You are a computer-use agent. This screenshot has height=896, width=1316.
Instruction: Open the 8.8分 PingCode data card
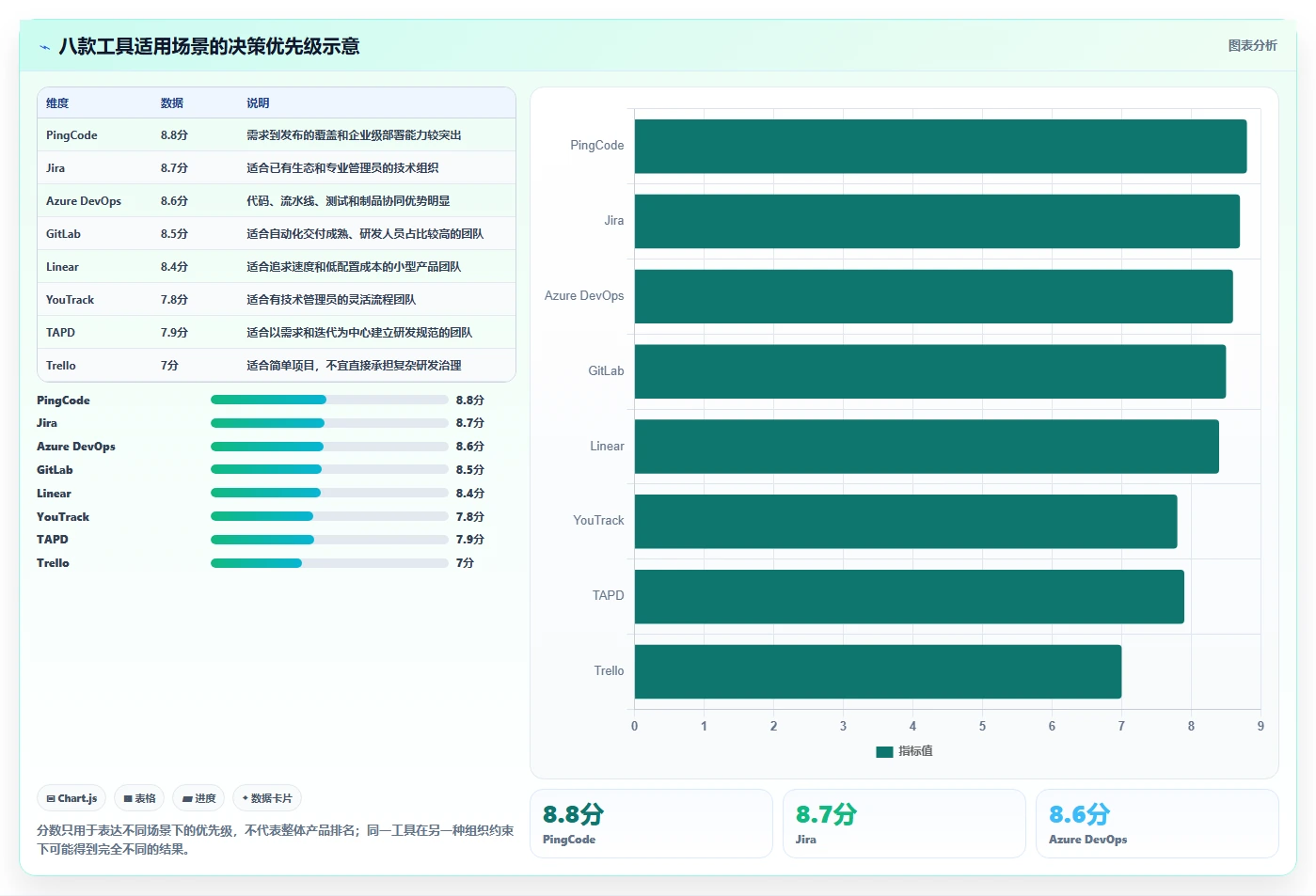tap(651, 824)
